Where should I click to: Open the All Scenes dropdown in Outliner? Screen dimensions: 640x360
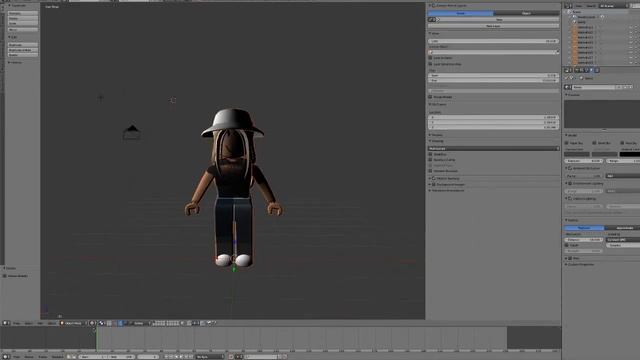(x=613, y=6)
